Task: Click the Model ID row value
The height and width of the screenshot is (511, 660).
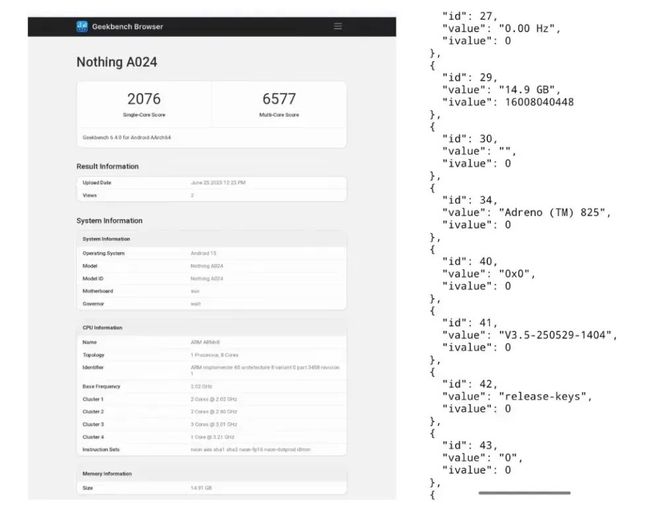Action: (x=207, y=279)
